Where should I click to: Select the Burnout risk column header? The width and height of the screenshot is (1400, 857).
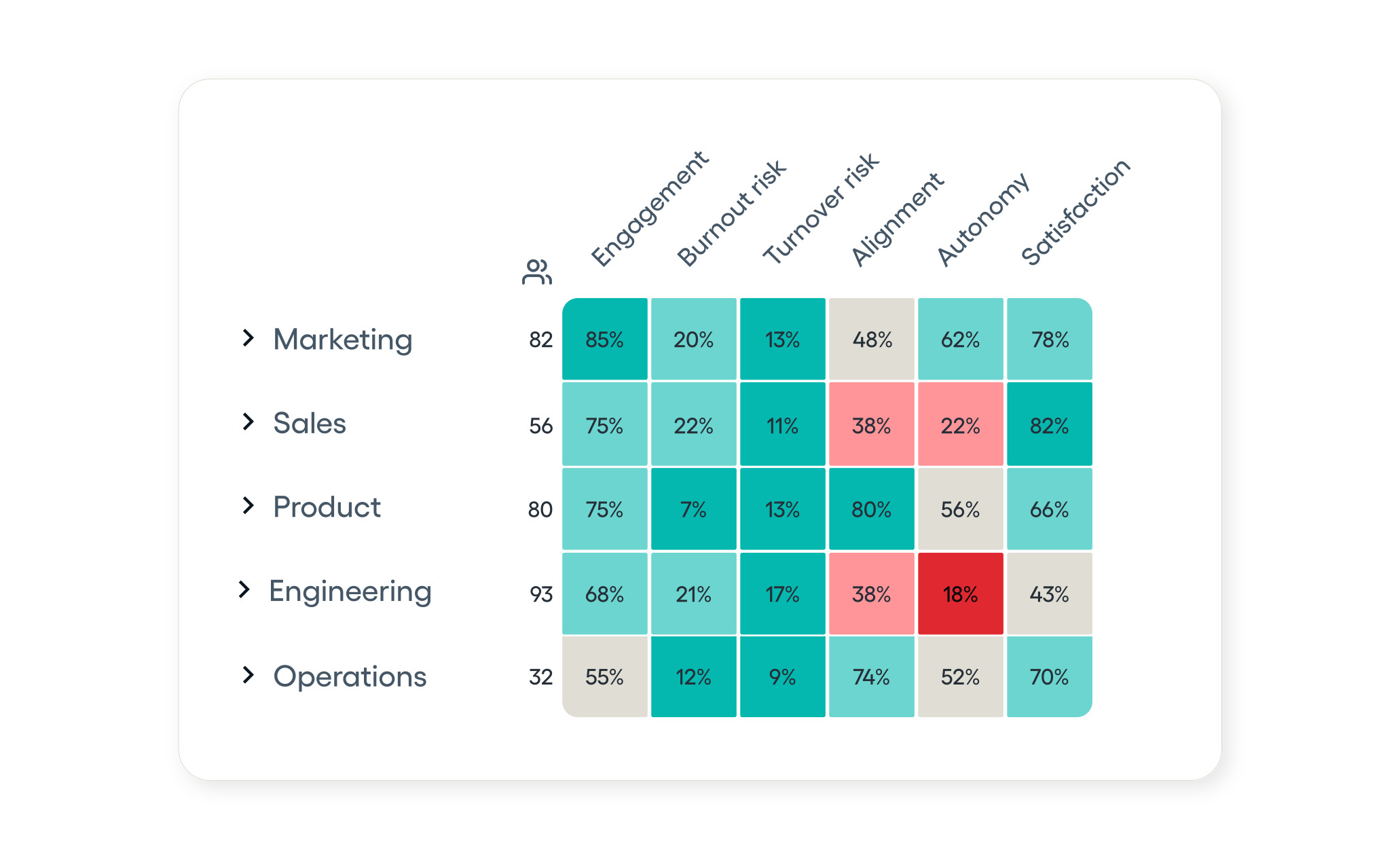point(731,213)
